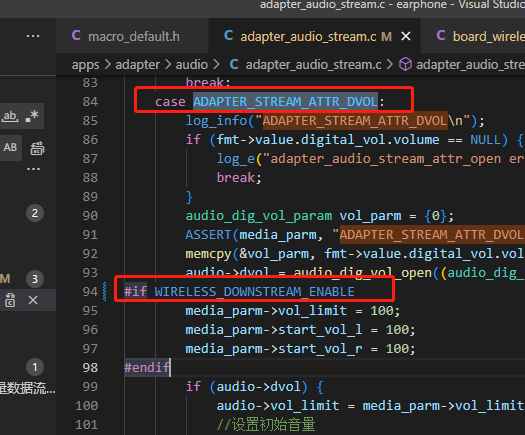
Task: Click #endif directive on line 98
Action: click(147, 368)
